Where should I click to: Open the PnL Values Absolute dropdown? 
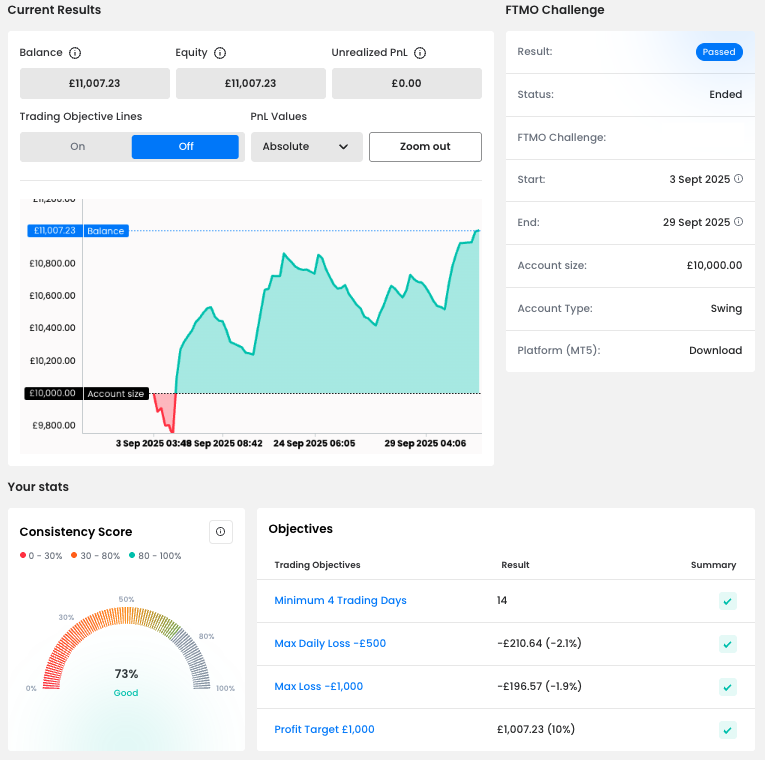pyautogui.click(x=305, y=147)
